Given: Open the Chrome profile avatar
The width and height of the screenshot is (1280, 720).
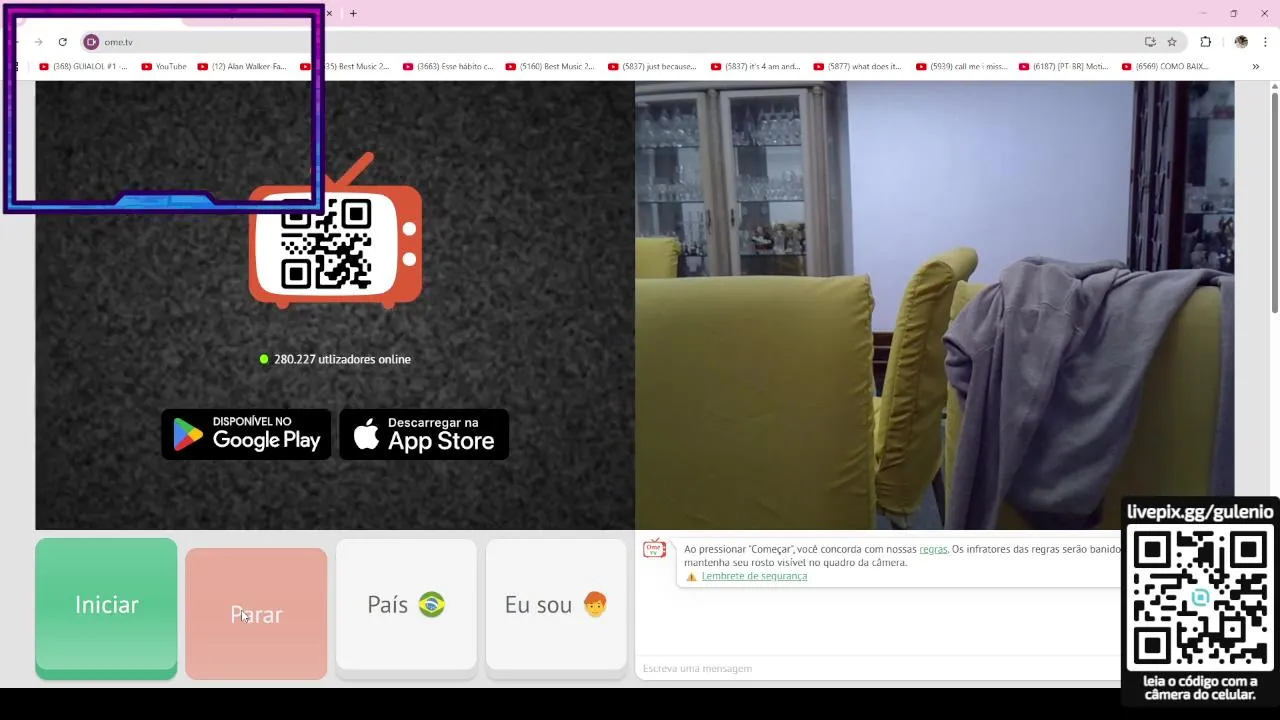Looking at the screenshot, I should click(x=1241, y=42).
